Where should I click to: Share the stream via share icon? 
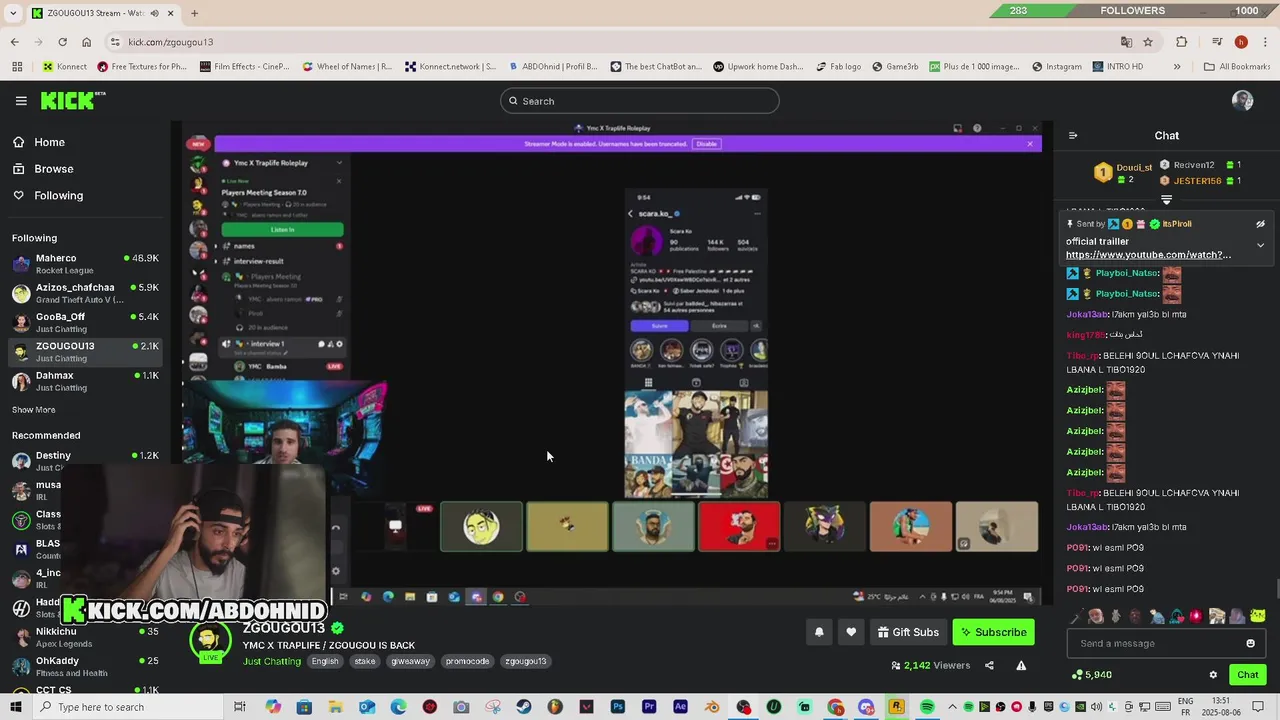(989, 666)
